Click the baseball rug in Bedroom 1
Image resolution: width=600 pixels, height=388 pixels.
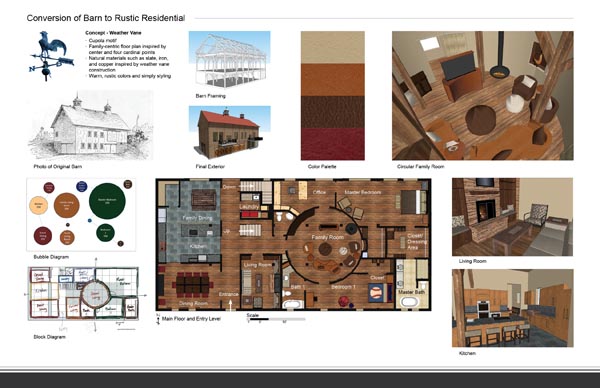click(376, 293)
